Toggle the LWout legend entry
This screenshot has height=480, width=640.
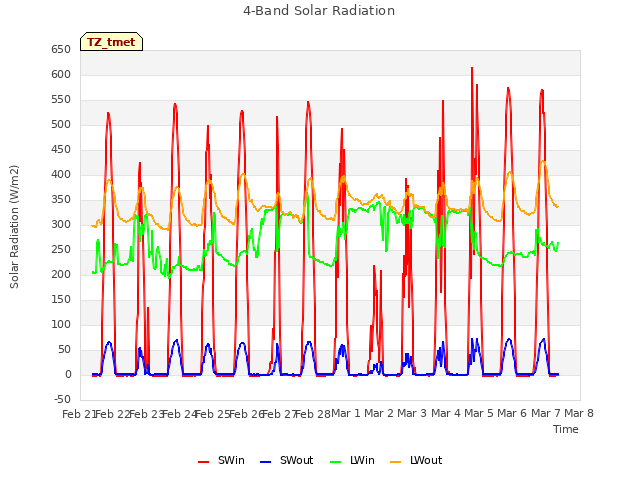pyautogui.click(x=416, y=460)
